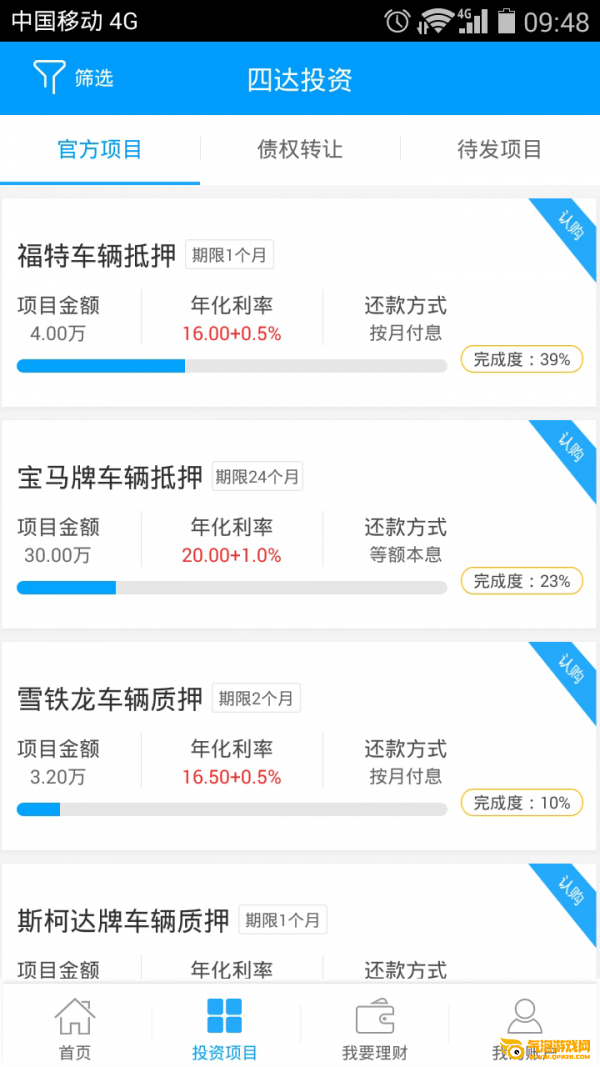Tap the battery status icon
Image resolution: width=600 pixels, height=1067 pixels.
(x=507, y=21)
